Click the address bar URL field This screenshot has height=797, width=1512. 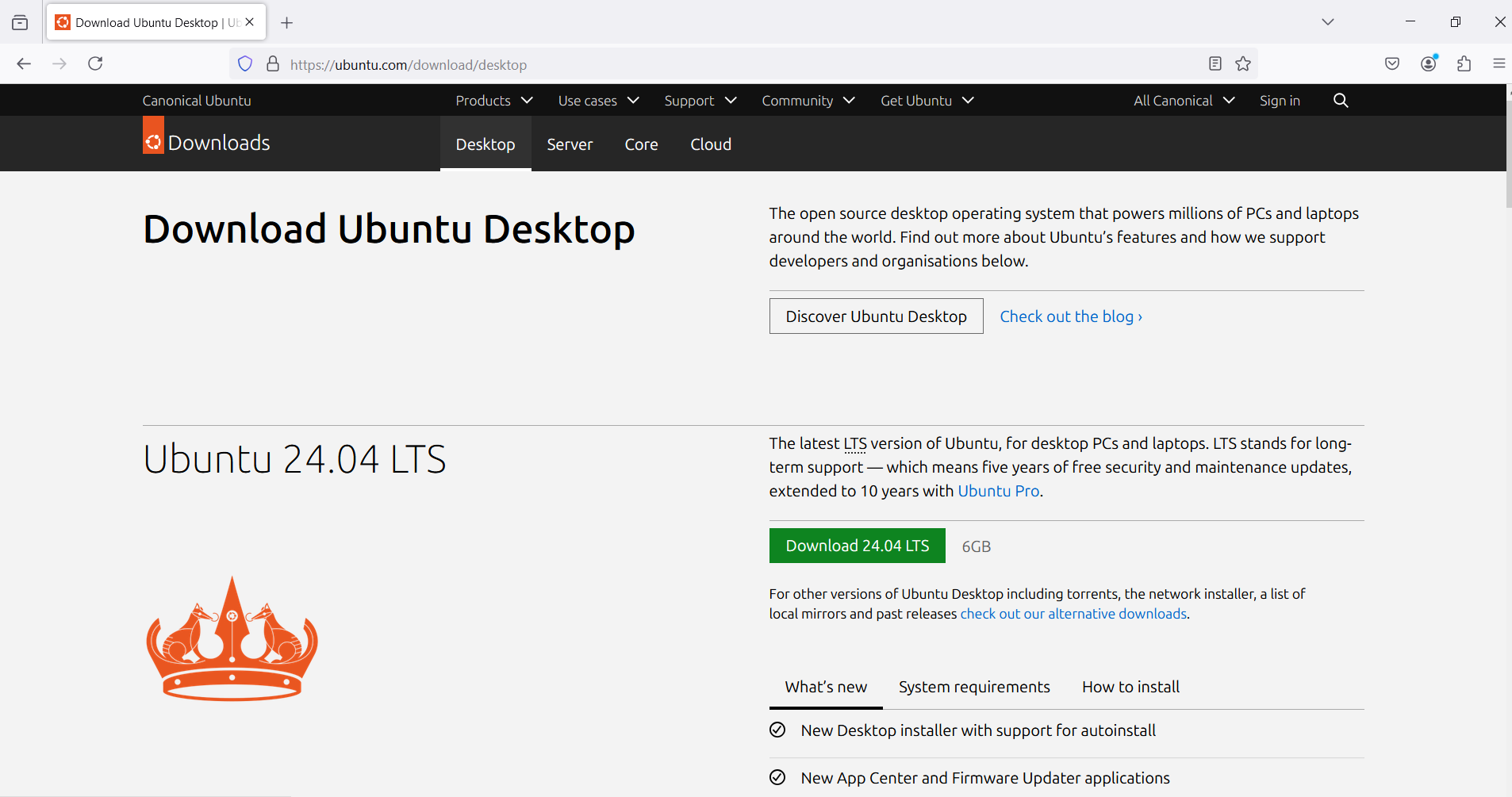(x=742, y=64)
